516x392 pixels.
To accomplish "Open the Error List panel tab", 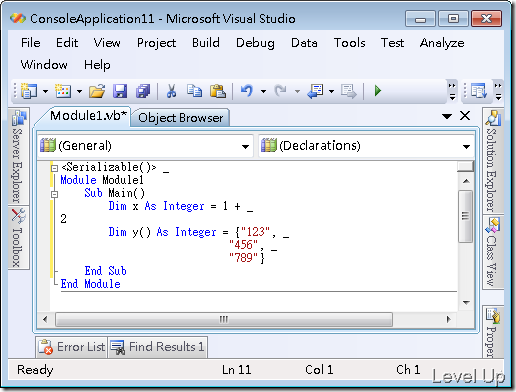I will point(71,347).
